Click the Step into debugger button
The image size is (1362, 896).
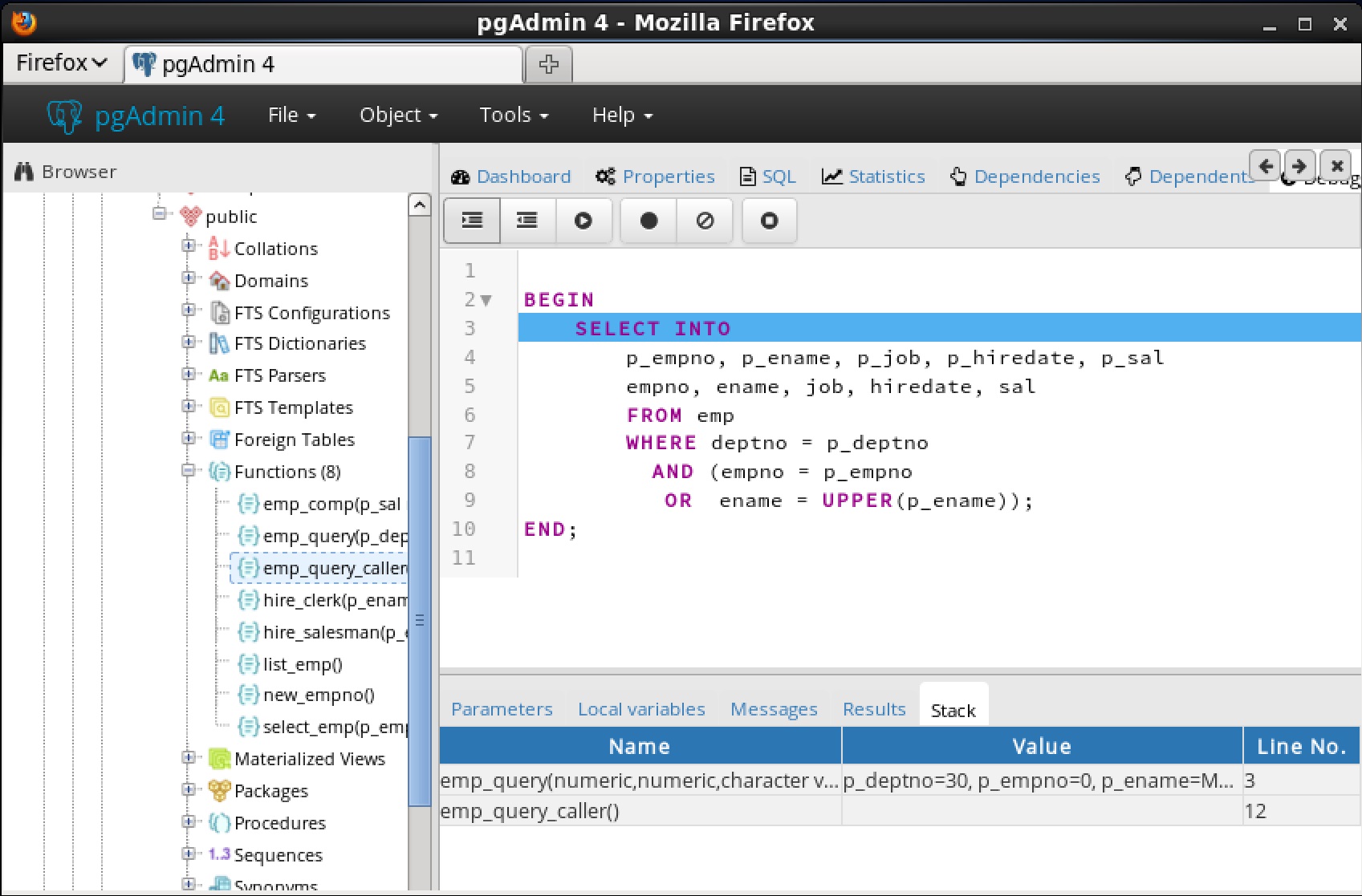coord(472,221)
